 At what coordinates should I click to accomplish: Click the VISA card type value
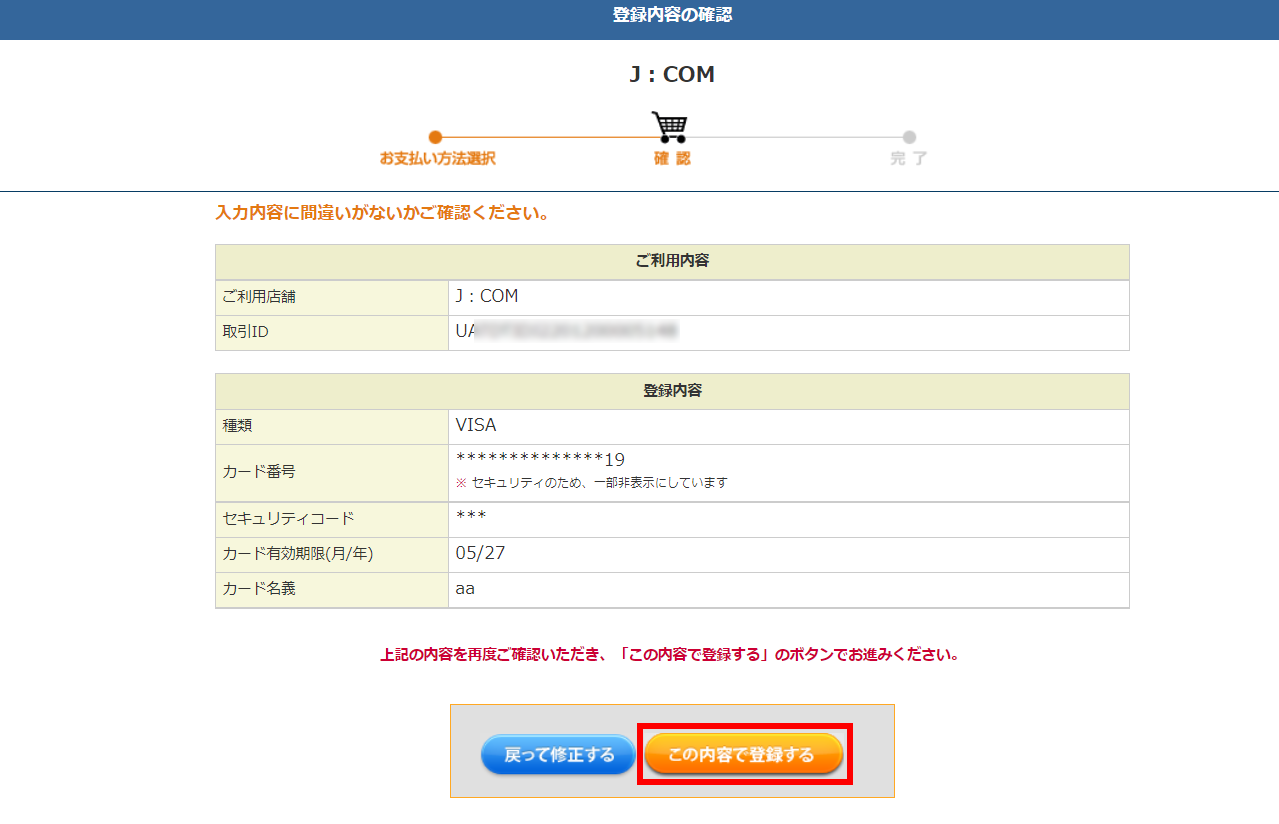pos(476,425)
